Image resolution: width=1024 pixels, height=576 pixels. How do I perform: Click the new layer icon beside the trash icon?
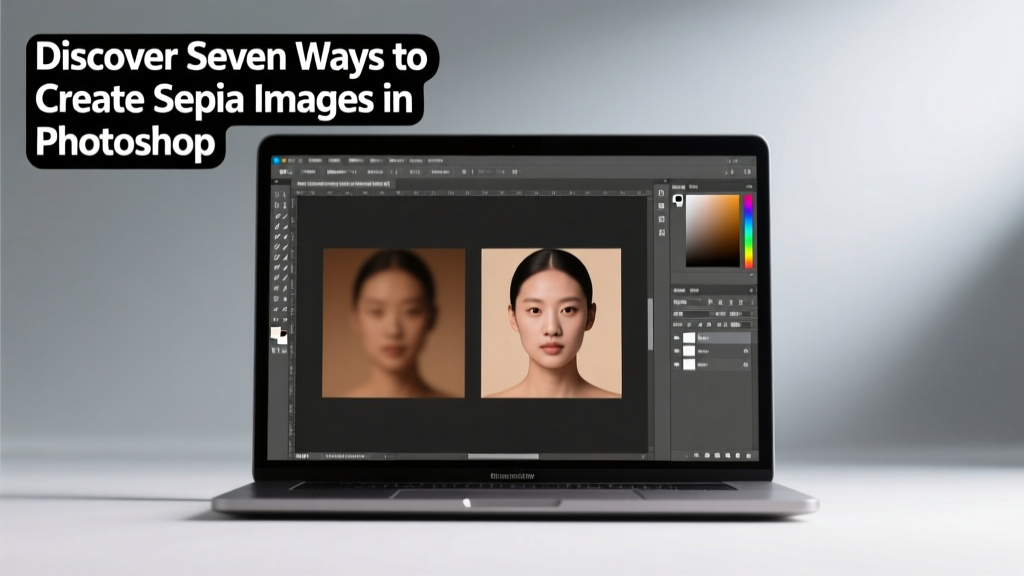point(738,455)
